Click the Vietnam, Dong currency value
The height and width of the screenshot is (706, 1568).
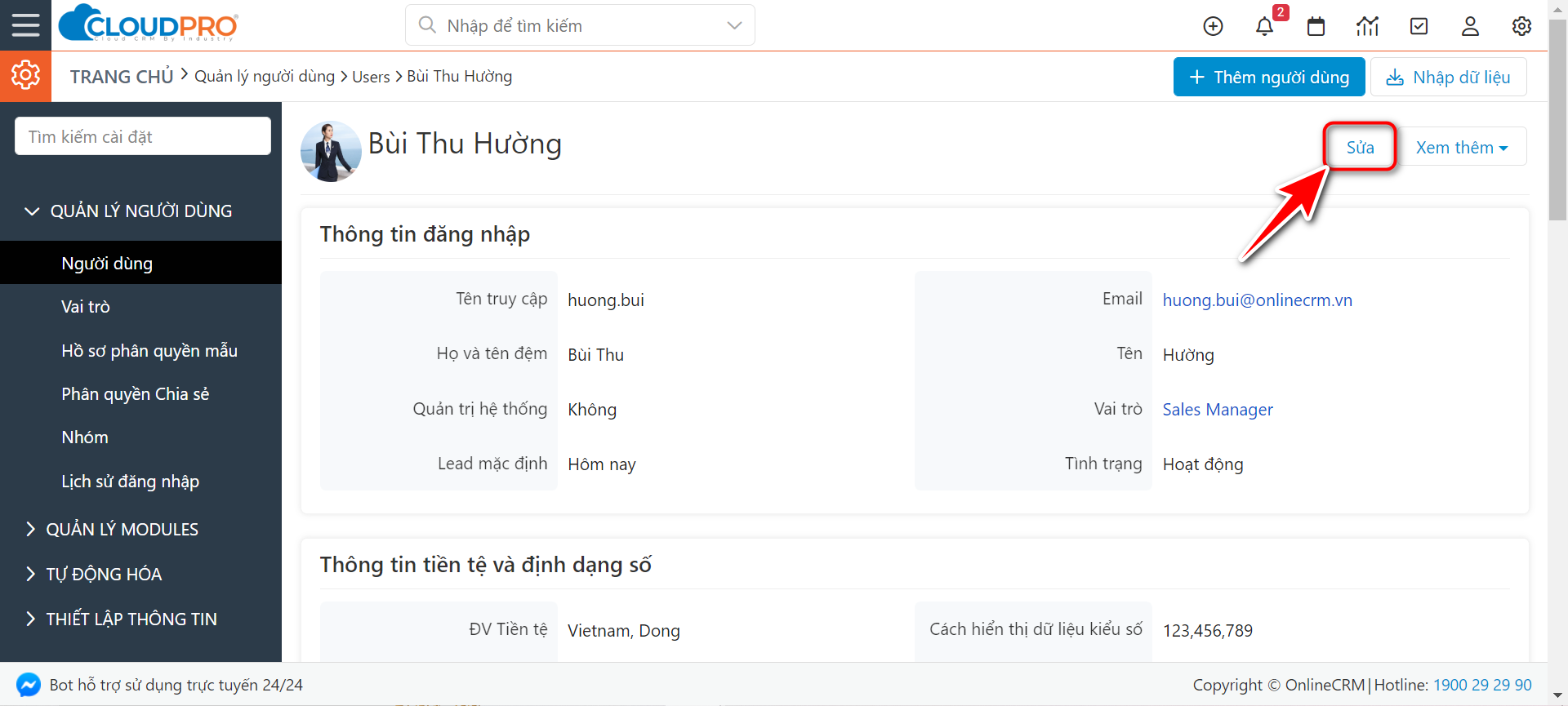(x=624, y=630)
